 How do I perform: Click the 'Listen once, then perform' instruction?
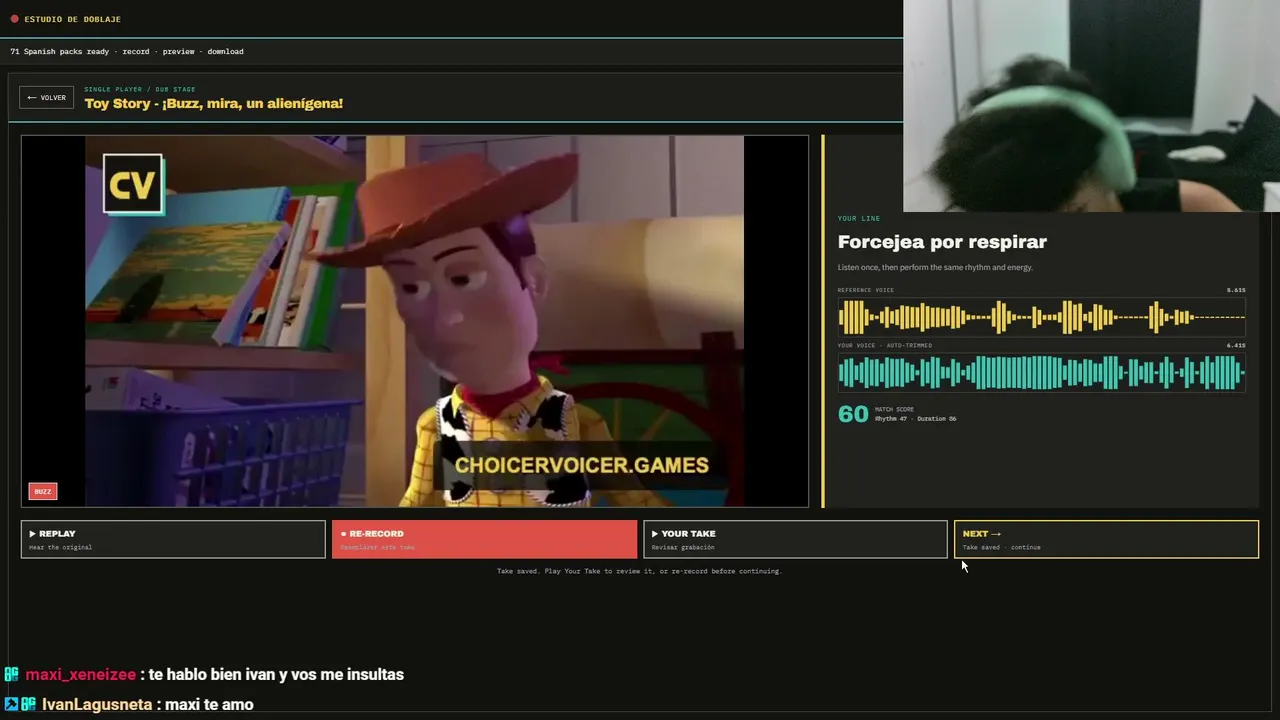[935, 267]
